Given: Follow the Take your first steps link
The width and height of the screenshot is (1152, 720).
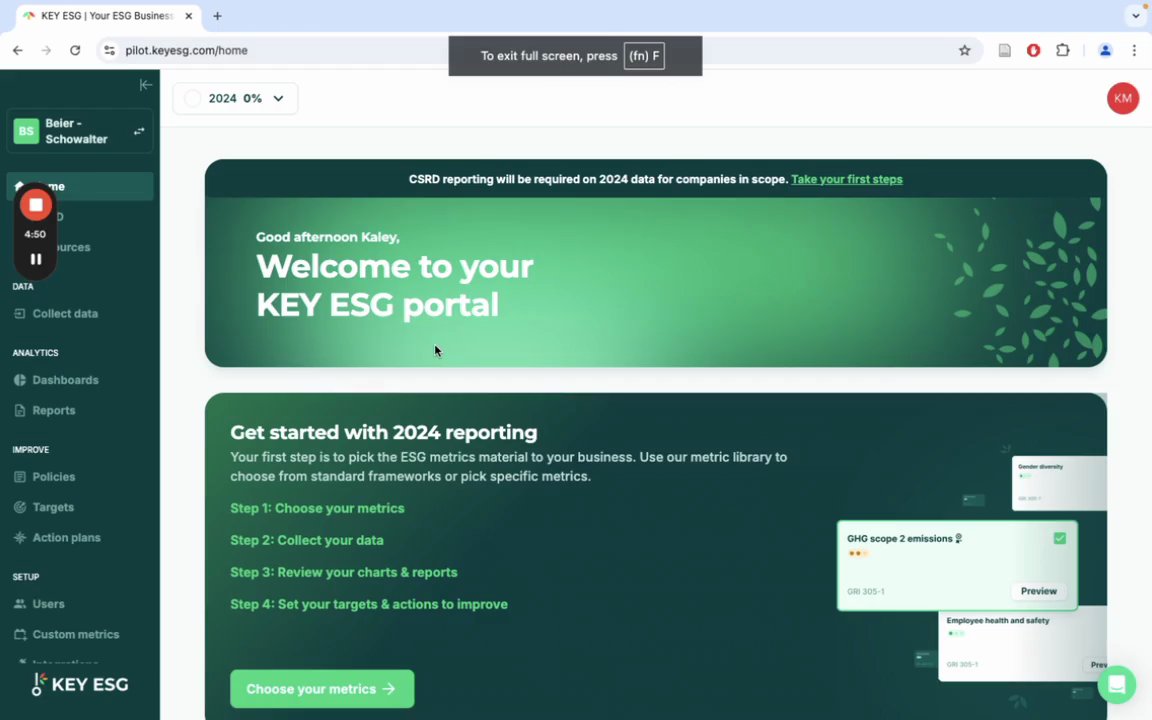Looking at the screenshot, I should [x=846, y=179].
